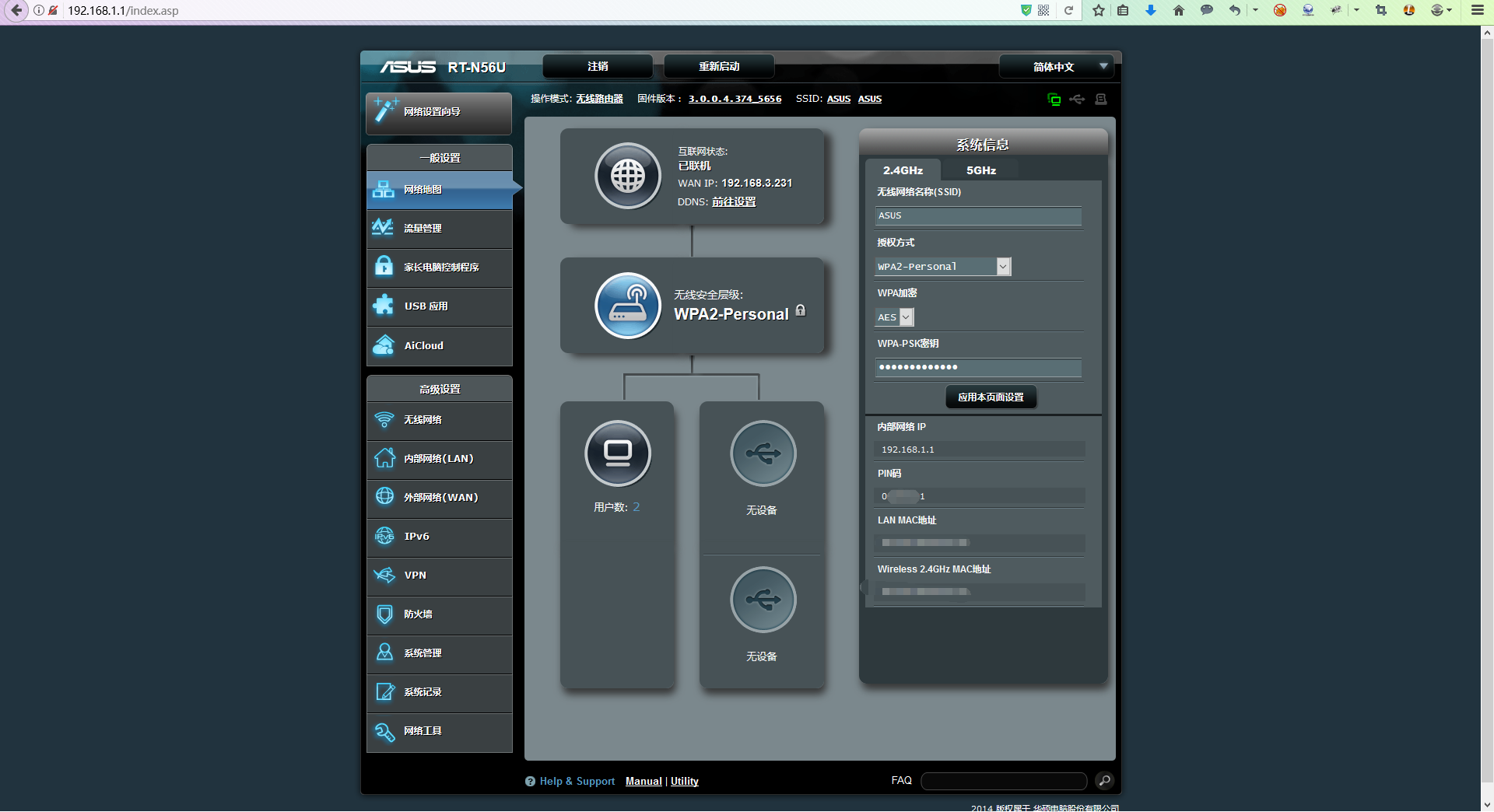Open firmware version 3.0.0.4.374_5656 link
Image resolution: width=1494 pixels, height=812 pixels.
click(x=735, y=99)
